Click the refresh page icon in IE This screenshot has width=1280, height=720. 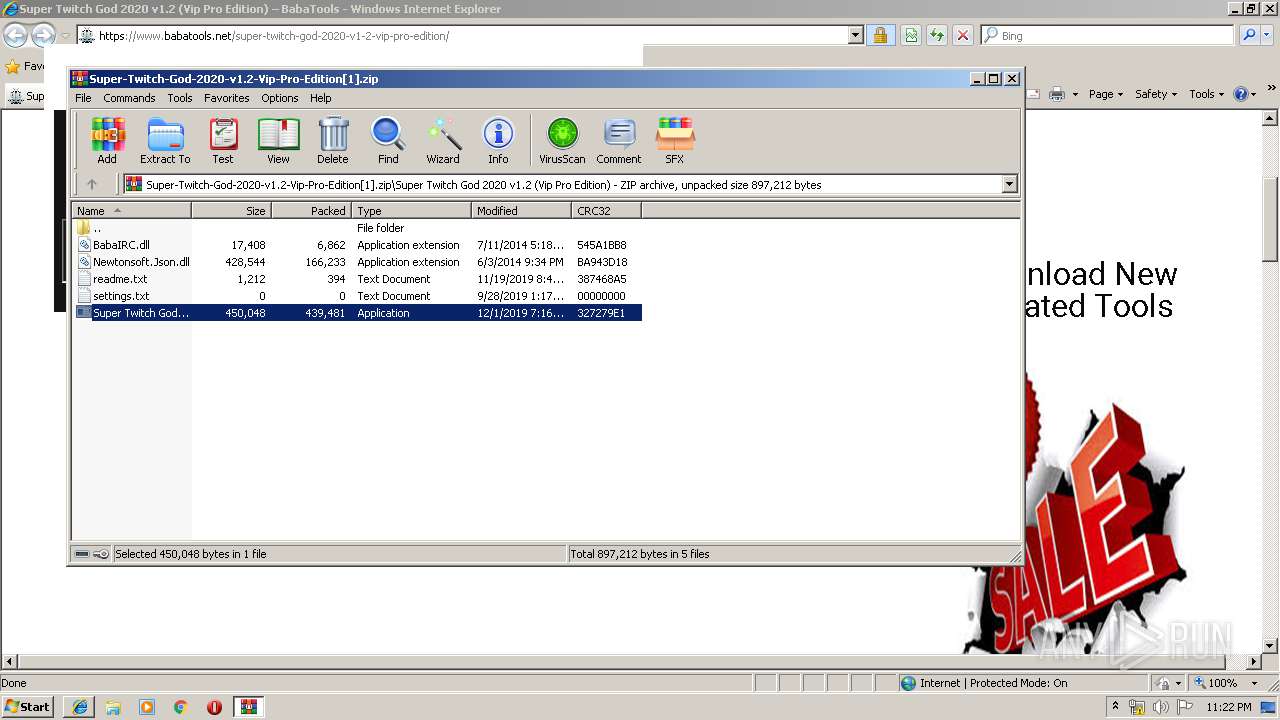pyautogui.click(x=937, y=36)
